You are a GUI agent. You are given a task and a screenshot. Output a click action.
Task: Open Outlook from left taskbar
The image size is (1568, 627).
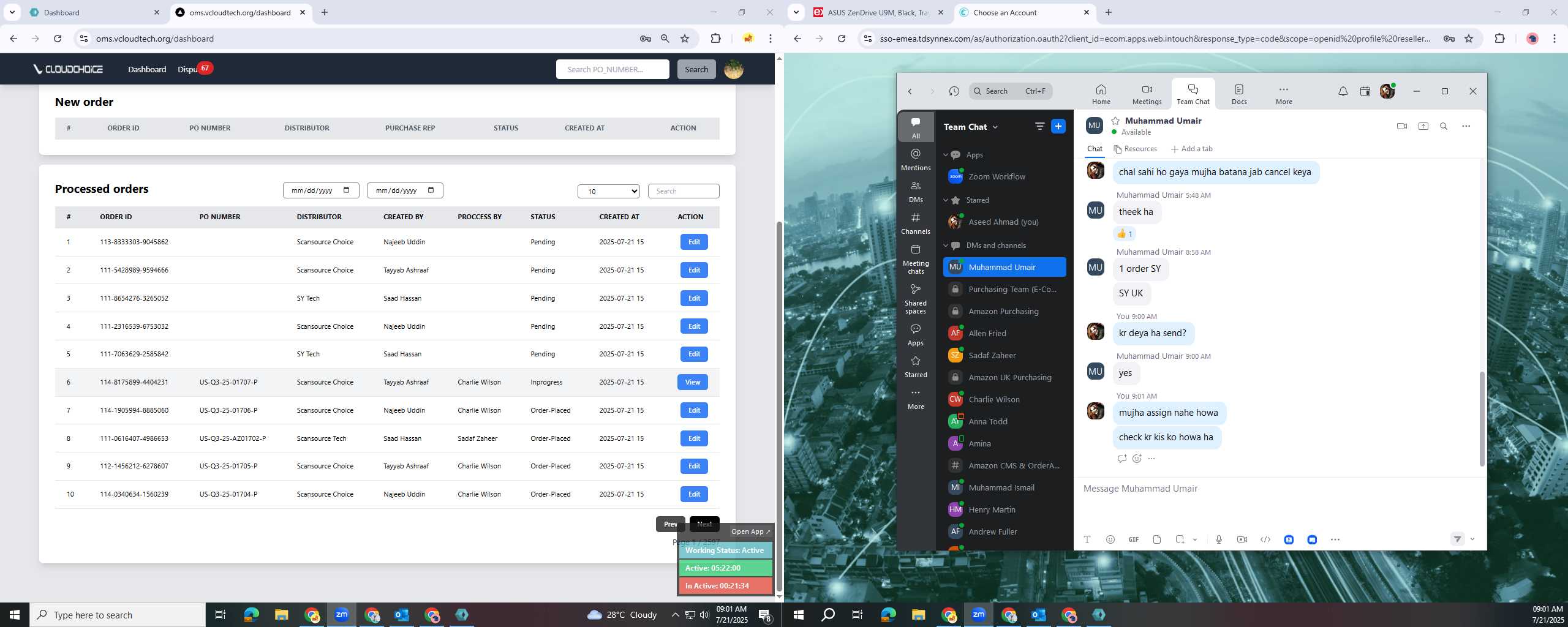point(402,615)
